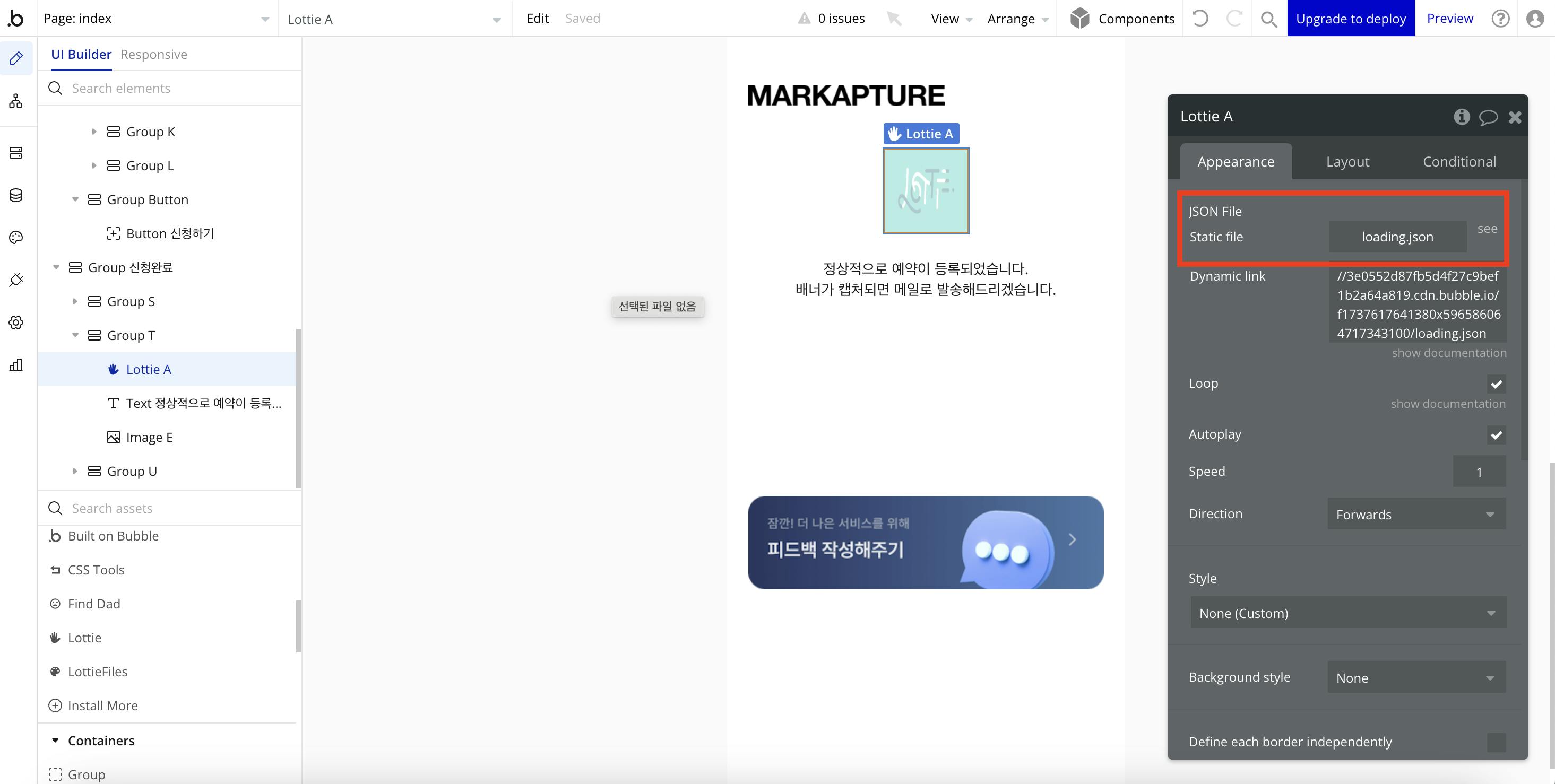
Task: Expand Group S in the element tree
Action: pos(75,301)
